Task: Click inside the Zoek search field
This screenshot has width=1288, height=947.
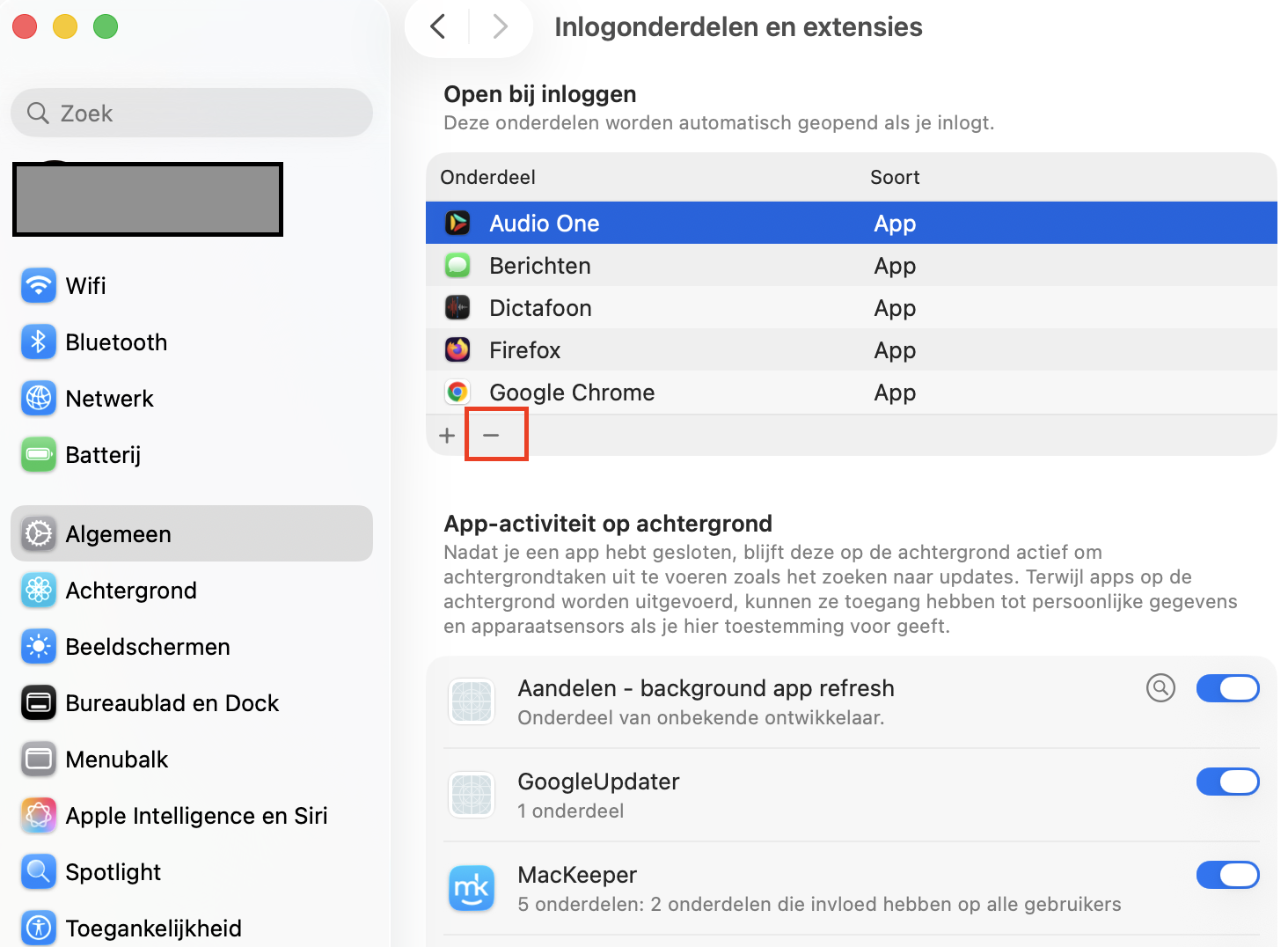Action: click(x=191, y=113)
